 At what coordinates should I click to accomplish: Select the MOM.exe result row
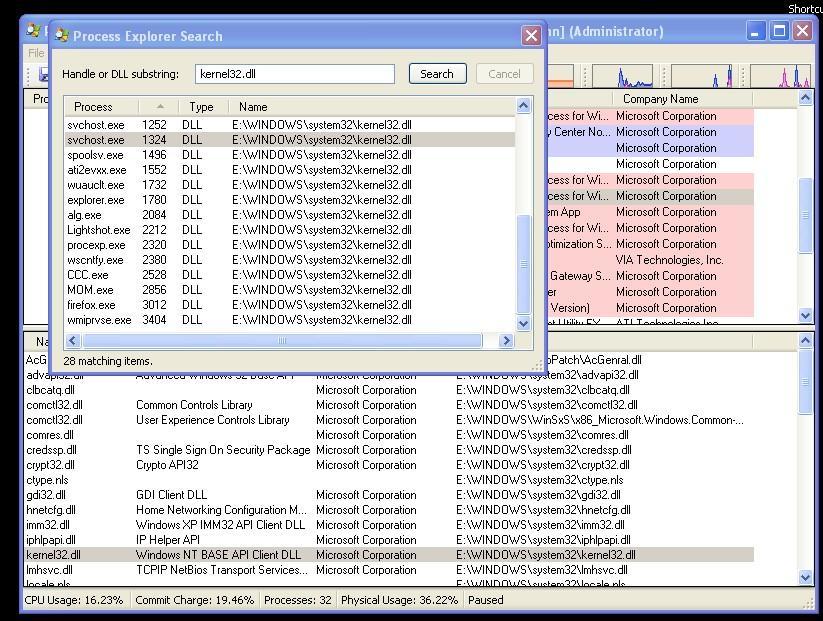[x=290, y=289]
